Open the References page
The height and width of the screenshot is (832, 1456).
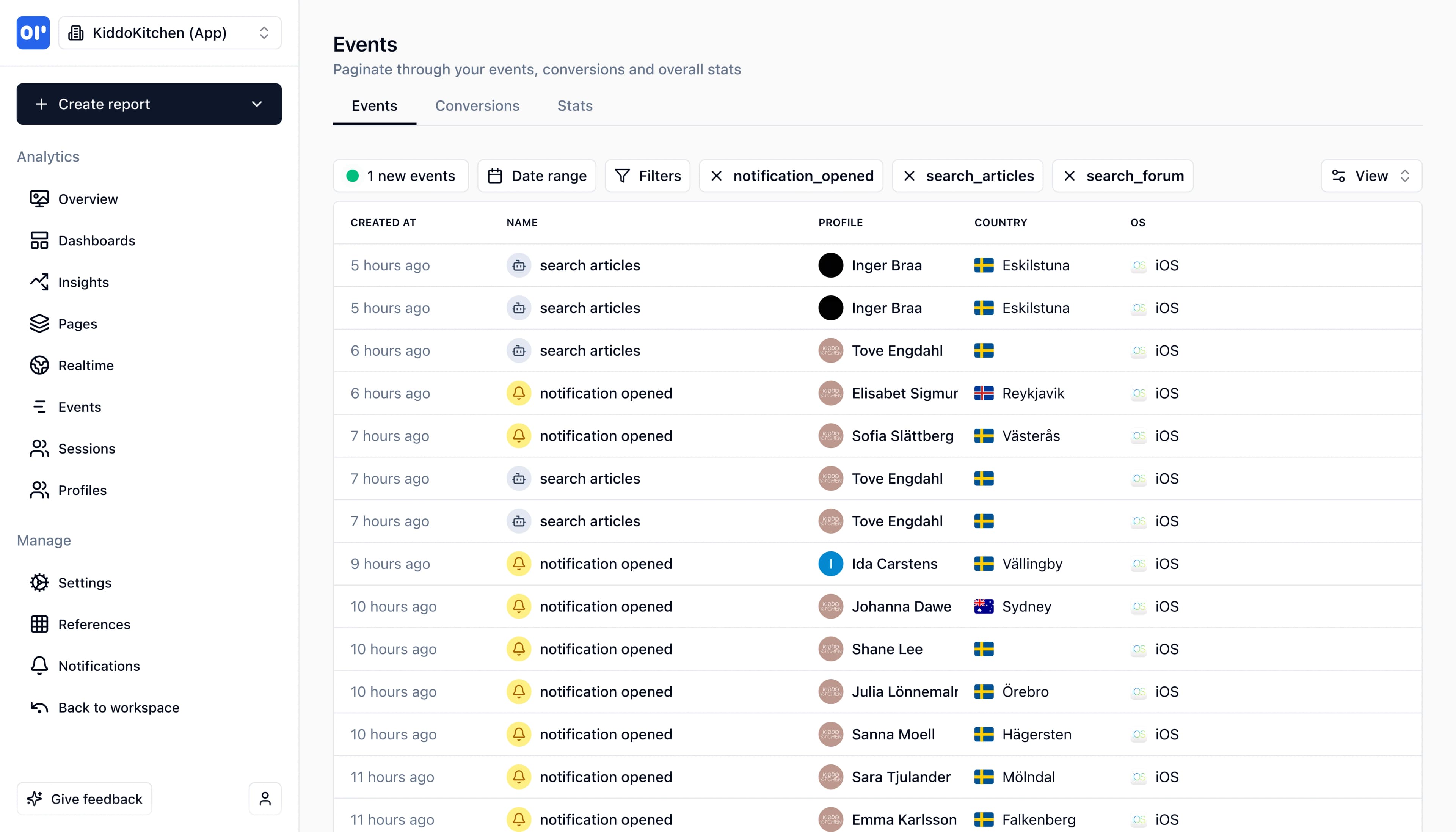point(94,625)
